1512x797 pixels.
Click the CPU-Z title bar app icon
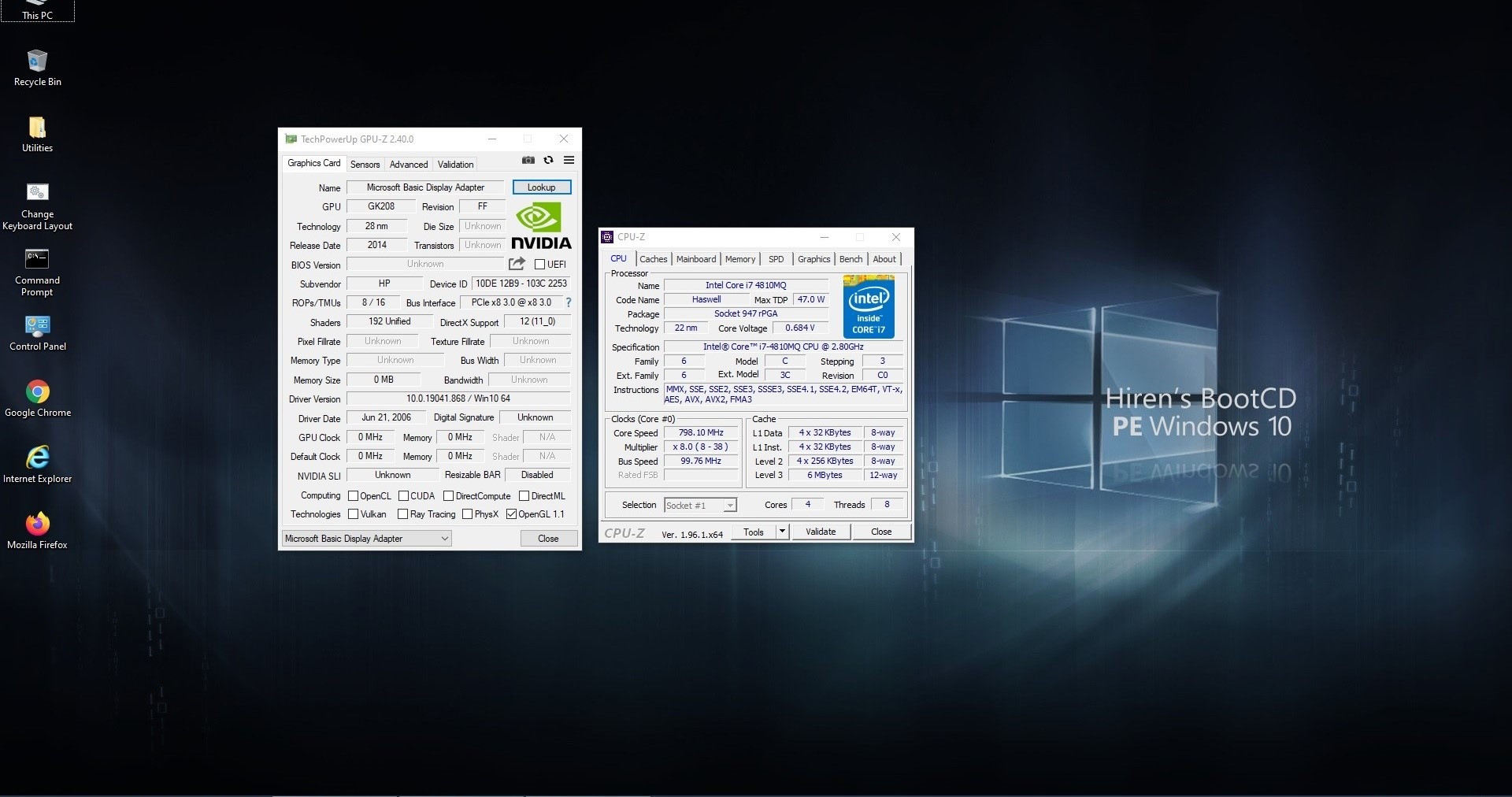tap(607, 237)
